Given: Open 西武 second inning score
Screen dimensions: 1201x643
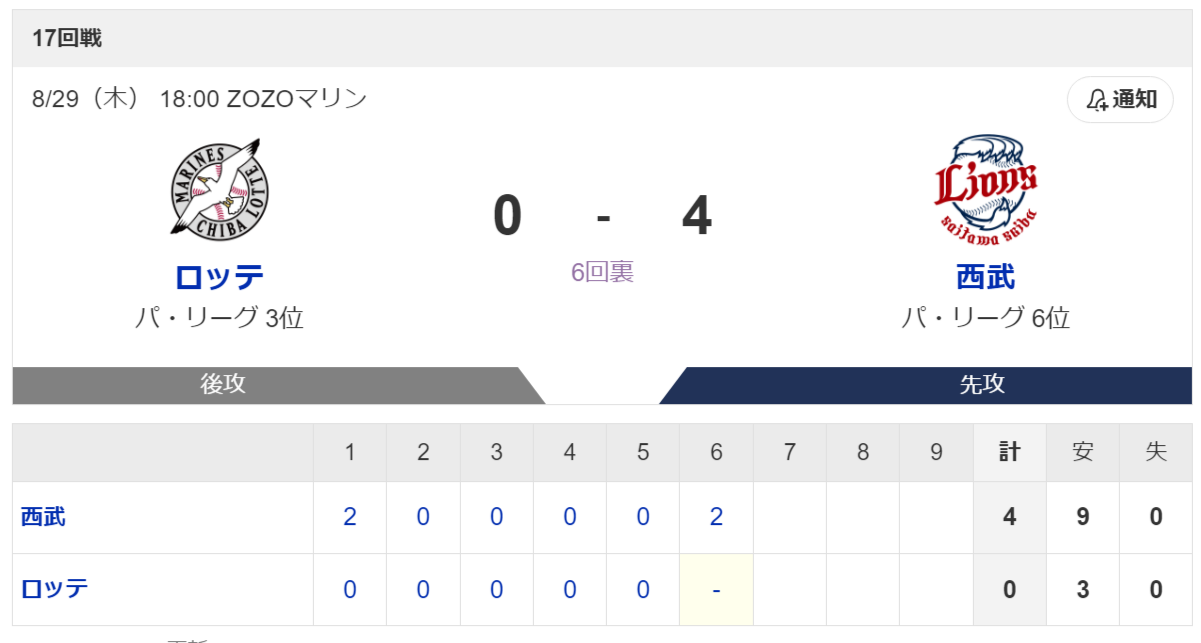Looking at the screenshot, I should (x=423, y=517).
